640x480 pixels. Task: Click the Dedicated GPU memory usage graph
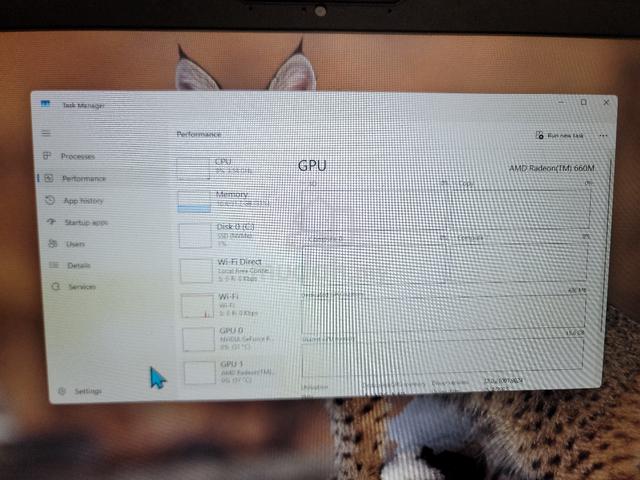click(x=444, y=313)
